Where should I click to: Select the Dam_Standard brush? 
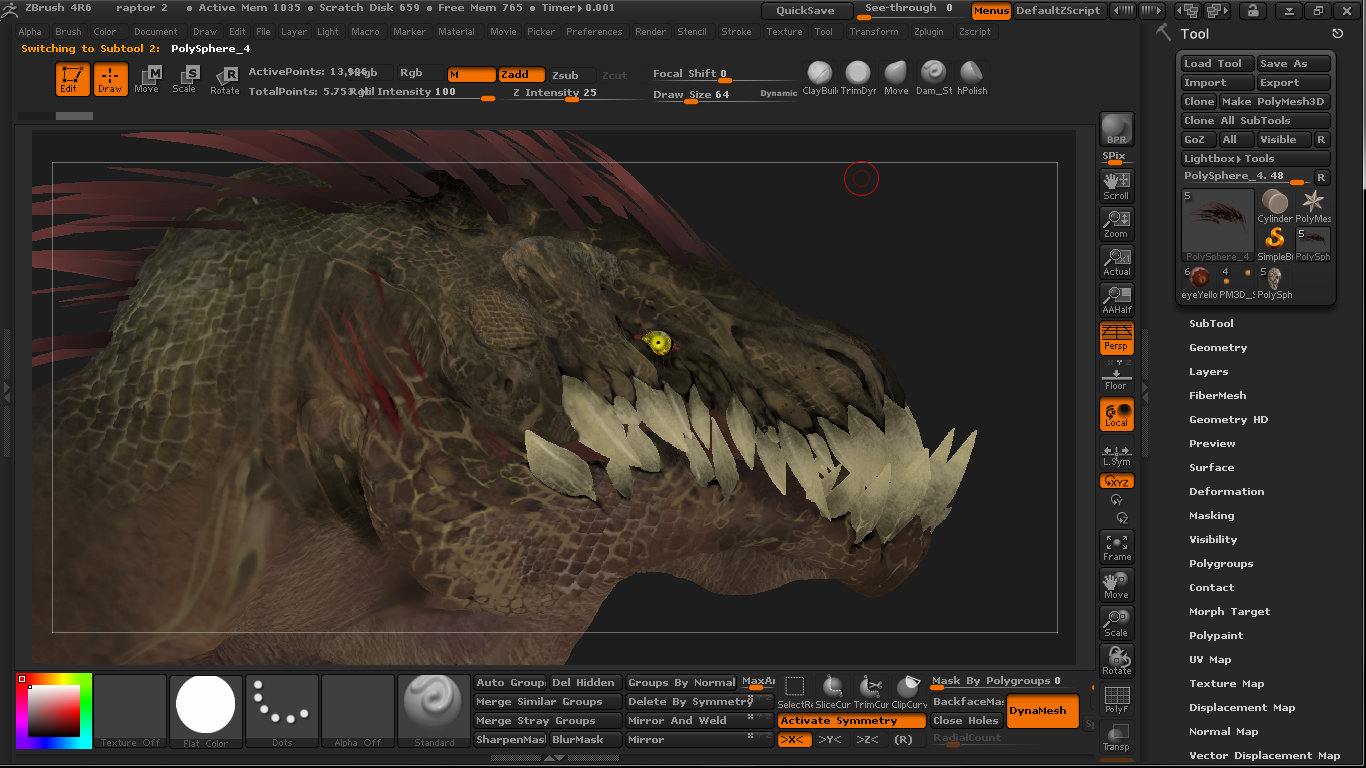pyautogui.click(x=933, y=73)
